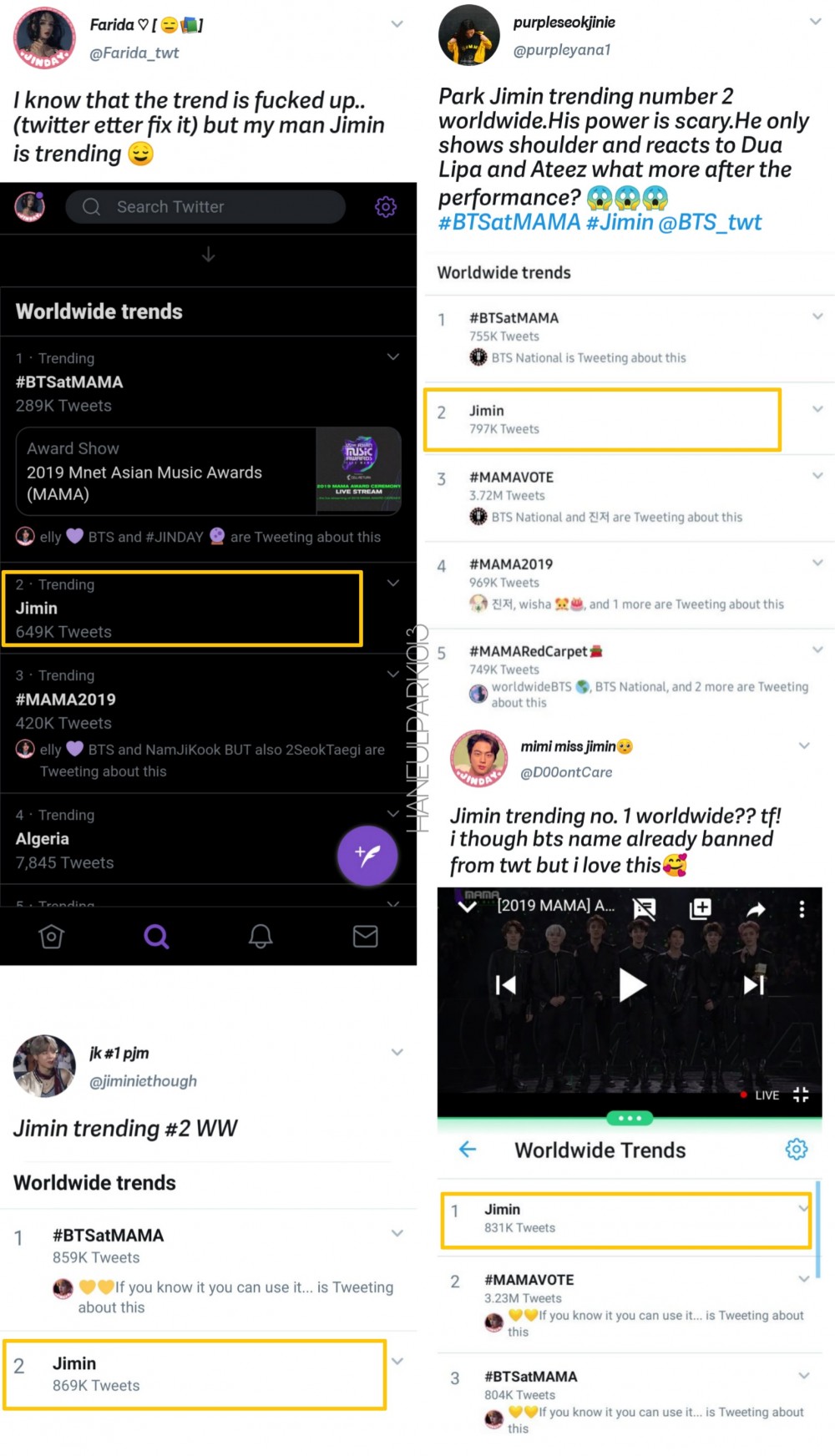Open the Home tab icon
Viewport: 835px width, 1456px height.
52,936
